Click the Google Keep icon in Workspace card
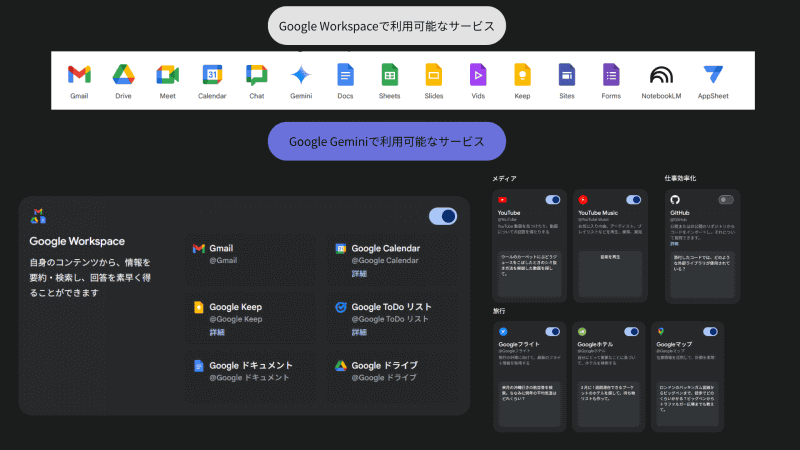The width and height of the screenshot is (800, 450). [198, 307]
